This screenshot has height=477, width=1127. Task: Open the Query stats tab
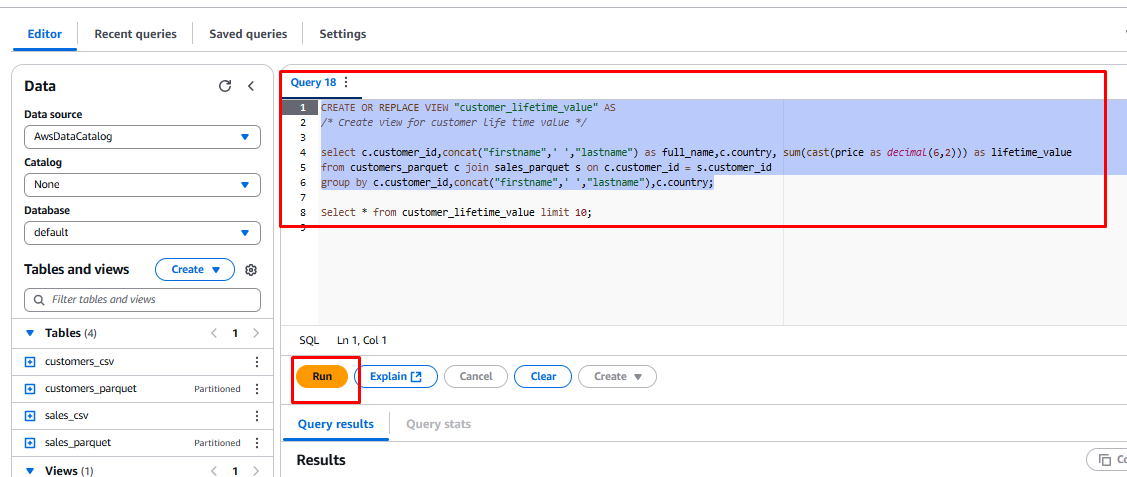click(438, 424)
